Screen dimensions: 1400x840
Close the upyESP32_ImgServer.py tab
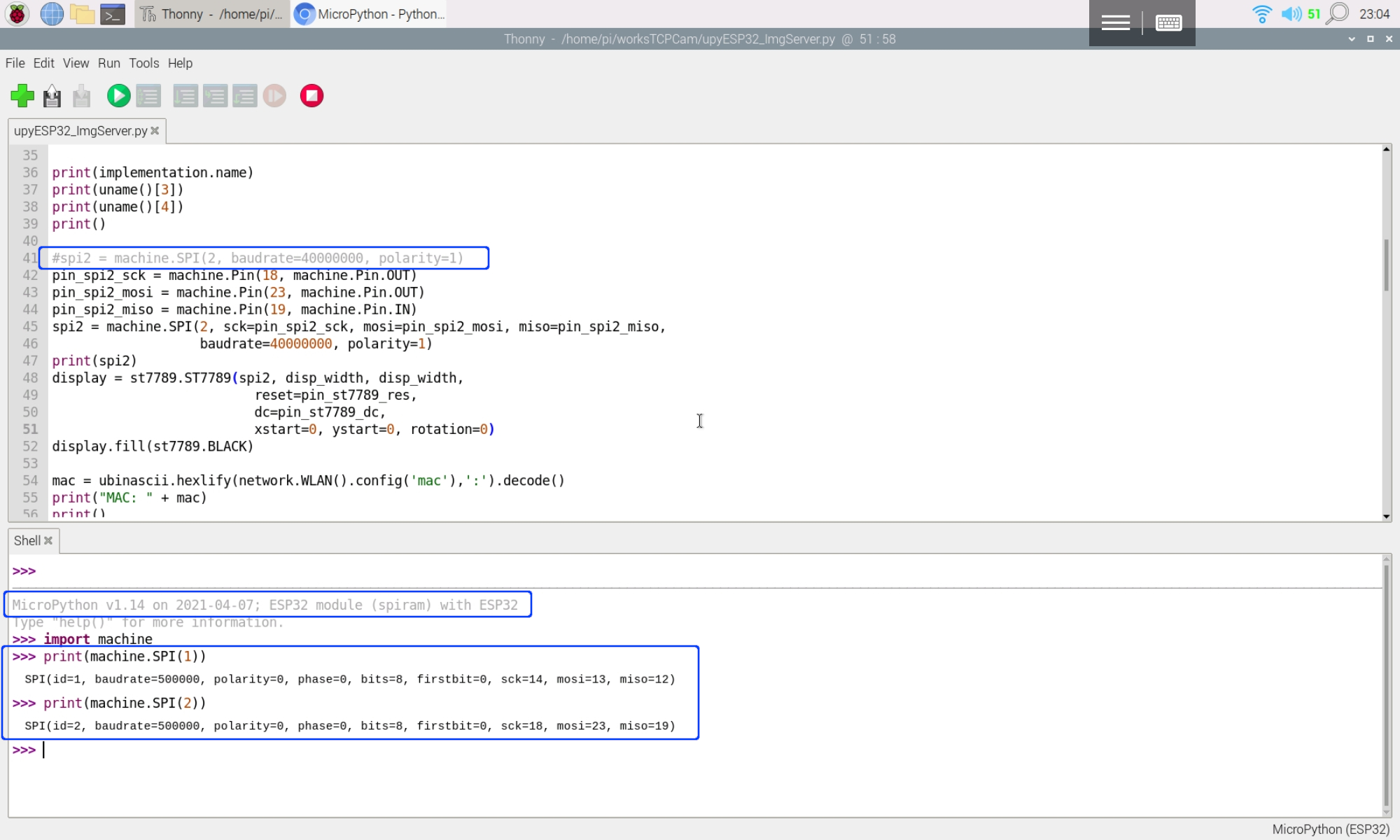(155, 131)
